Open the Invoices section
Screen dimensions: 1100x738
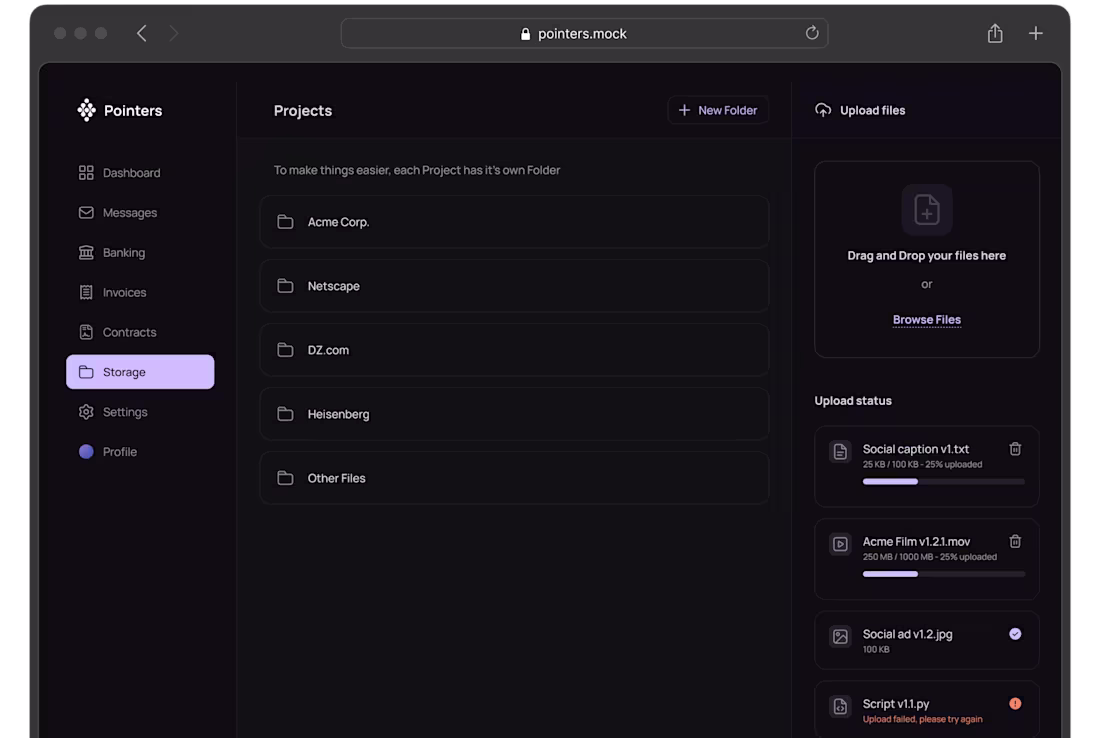click(x=124, y=293)
